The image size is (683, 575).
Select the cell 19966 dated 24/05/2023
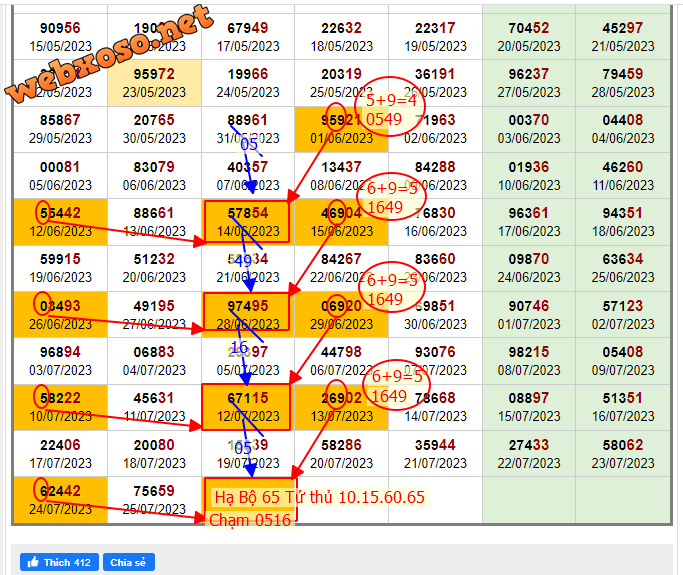click(248, 83)
